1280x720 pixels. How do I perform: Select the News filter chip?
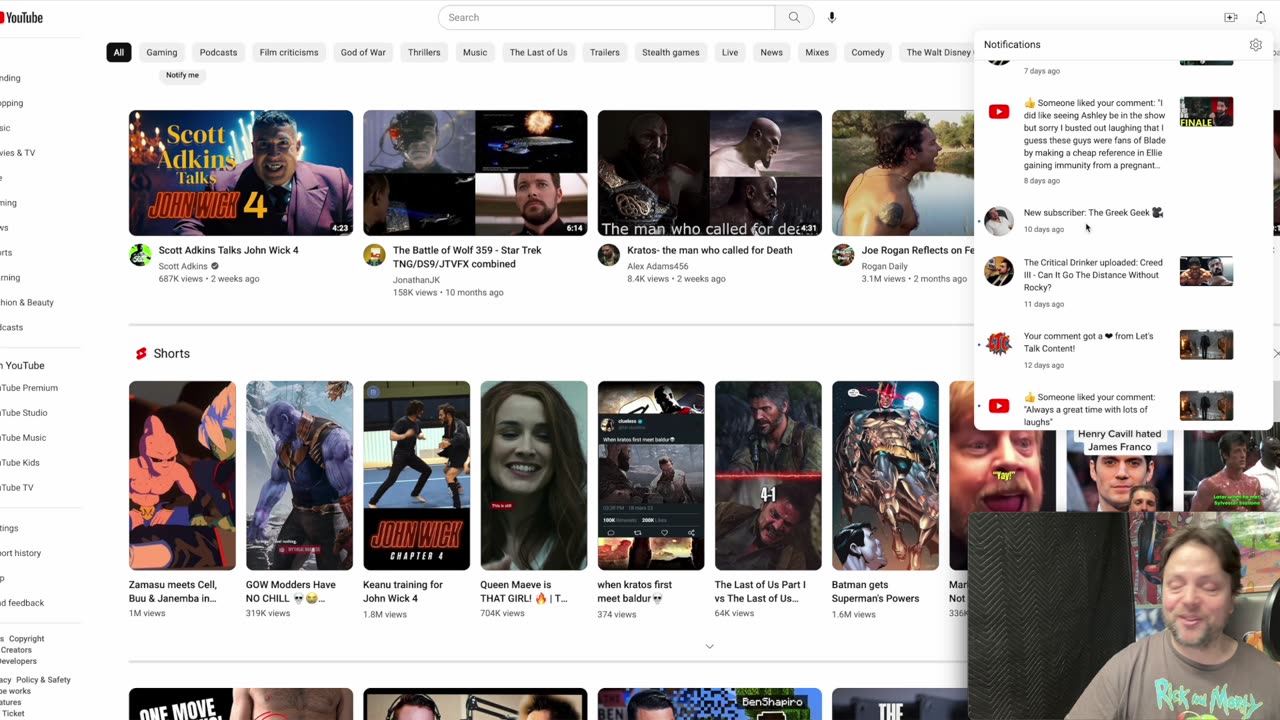[x=772, y=52]
